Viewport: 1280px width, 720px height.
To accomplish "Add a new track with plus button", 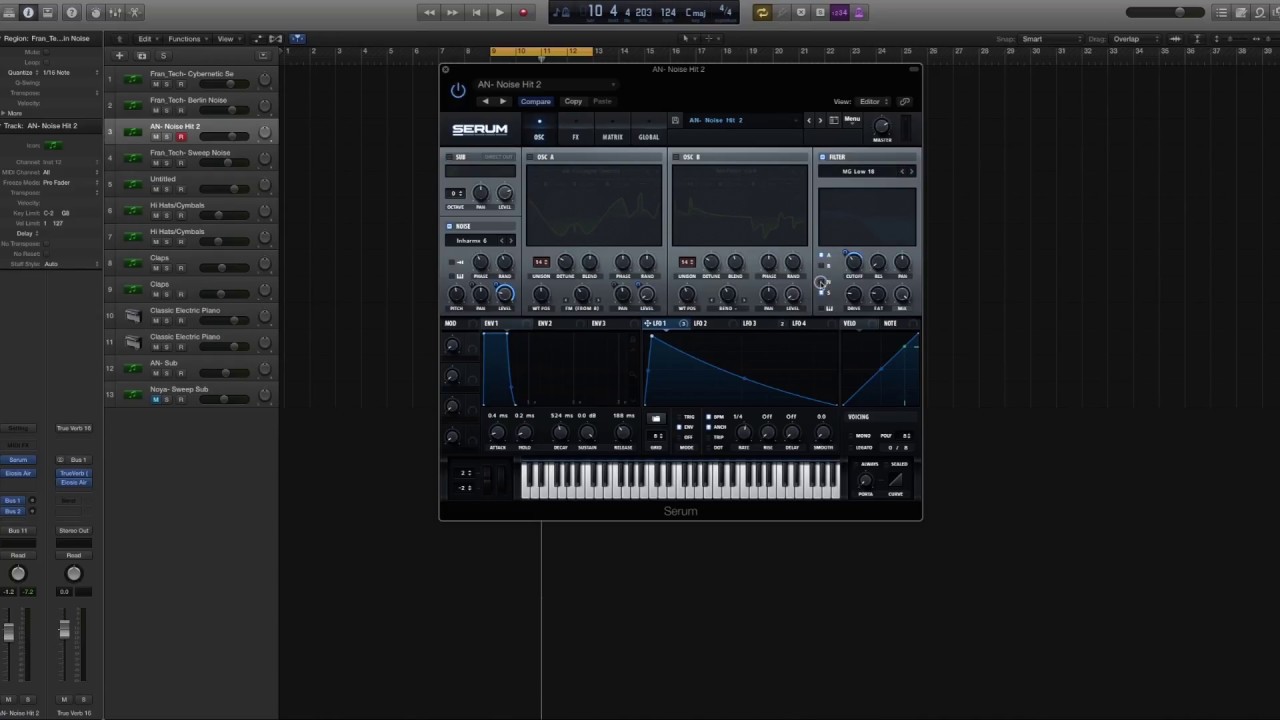I will tap(119, 56).
